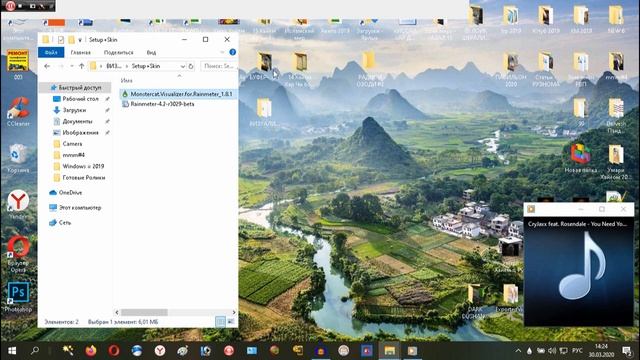This screenshot has width=640, height=360.
Task: Open taskbar Search magnifier
Action: (x=35, y=351)
